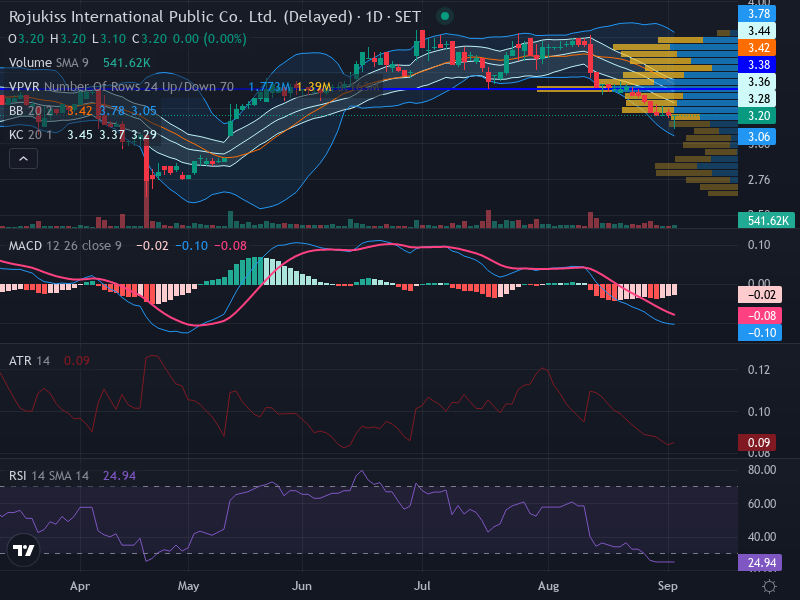Click the red 0.09 ATR axis label

757,442
